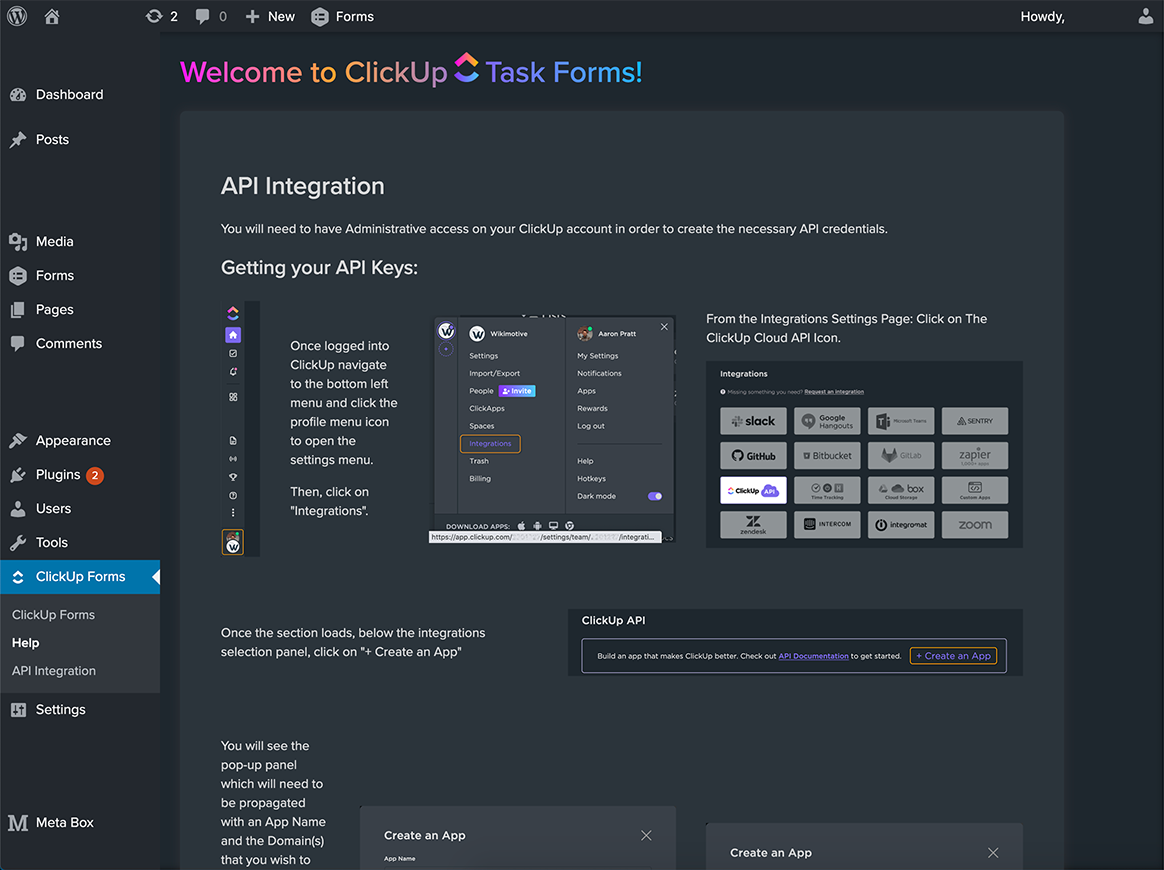
Task: Click the Invite button in settings screenshot
Action: click(517, 390)
